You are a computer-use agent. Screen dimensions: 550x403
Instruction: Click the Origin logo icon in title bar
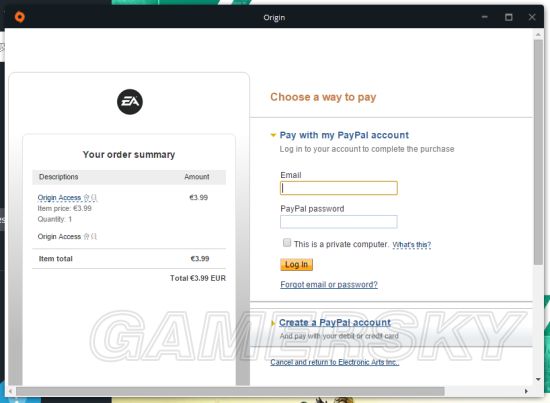(x=20, y=17)
